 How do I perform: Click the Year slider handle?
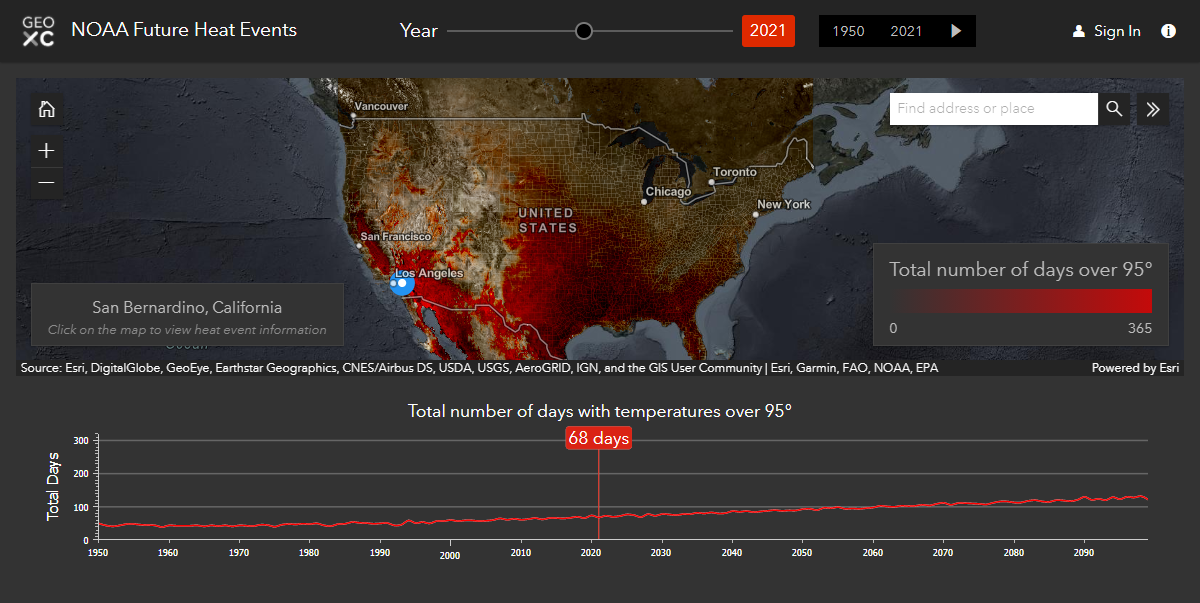coord(584,31)
